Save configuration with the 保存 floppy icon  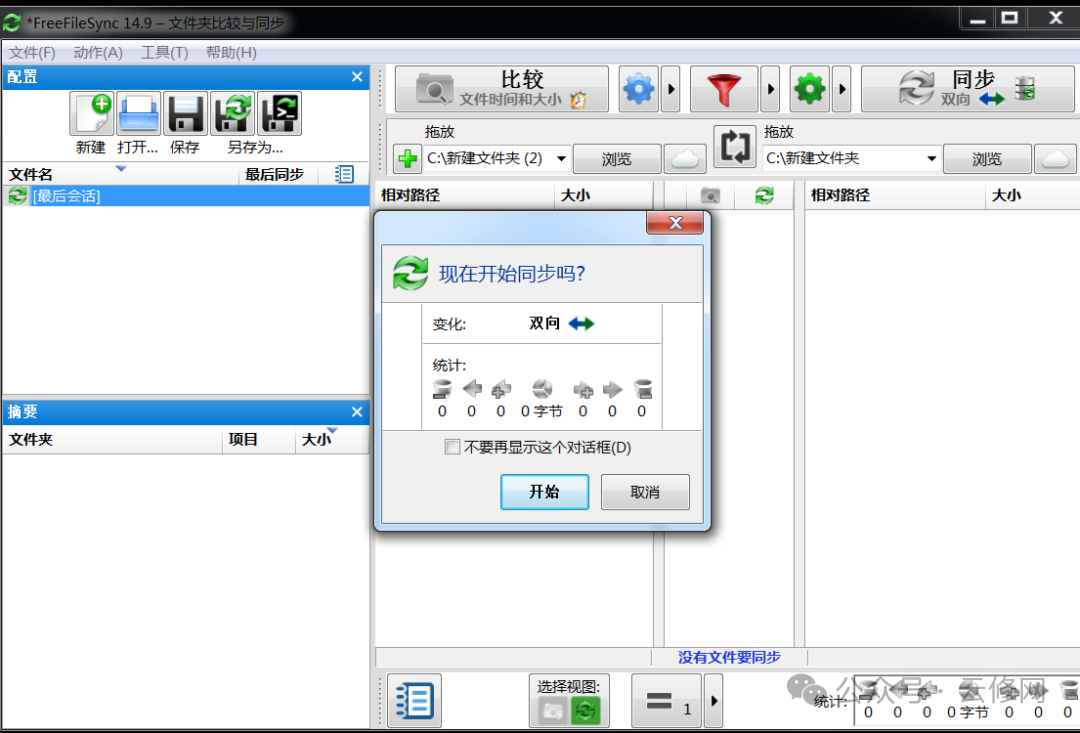pos(185,113)
